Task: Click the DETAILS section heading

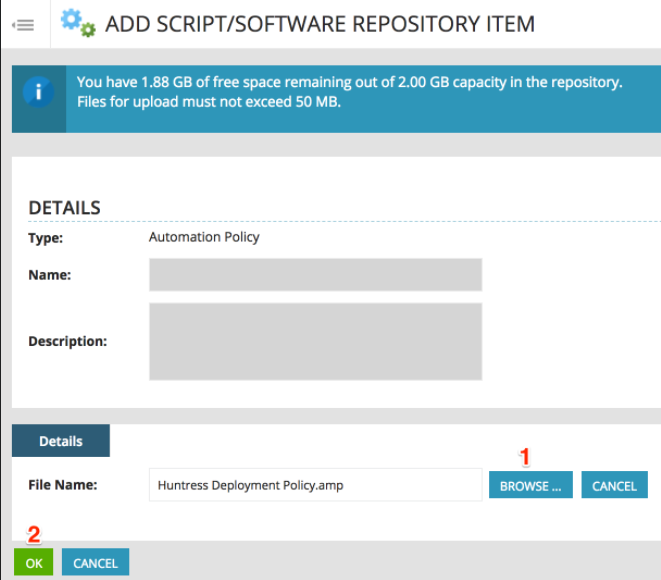Action: click(64, 208)
